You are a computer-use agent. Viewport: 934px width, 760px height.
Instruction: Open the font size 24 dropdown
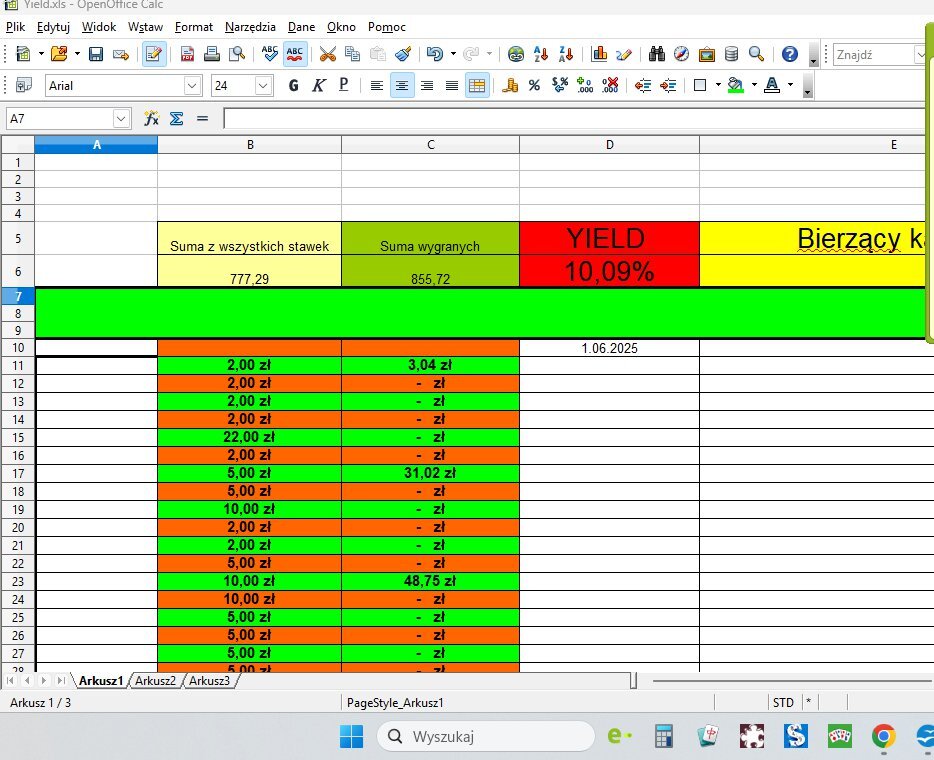[263, 86]
